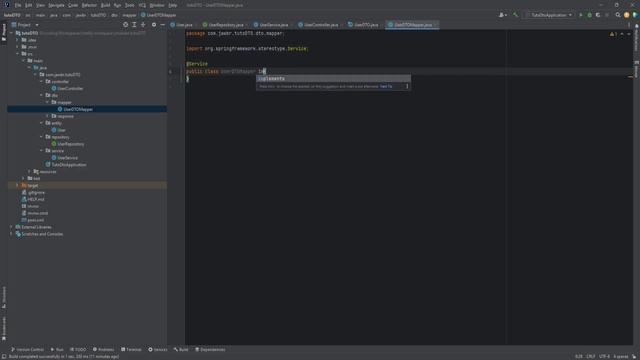The image size is (640, 360).
Task: Open Search Everywhere magnifier icon
Action: (x=618, y=15)
